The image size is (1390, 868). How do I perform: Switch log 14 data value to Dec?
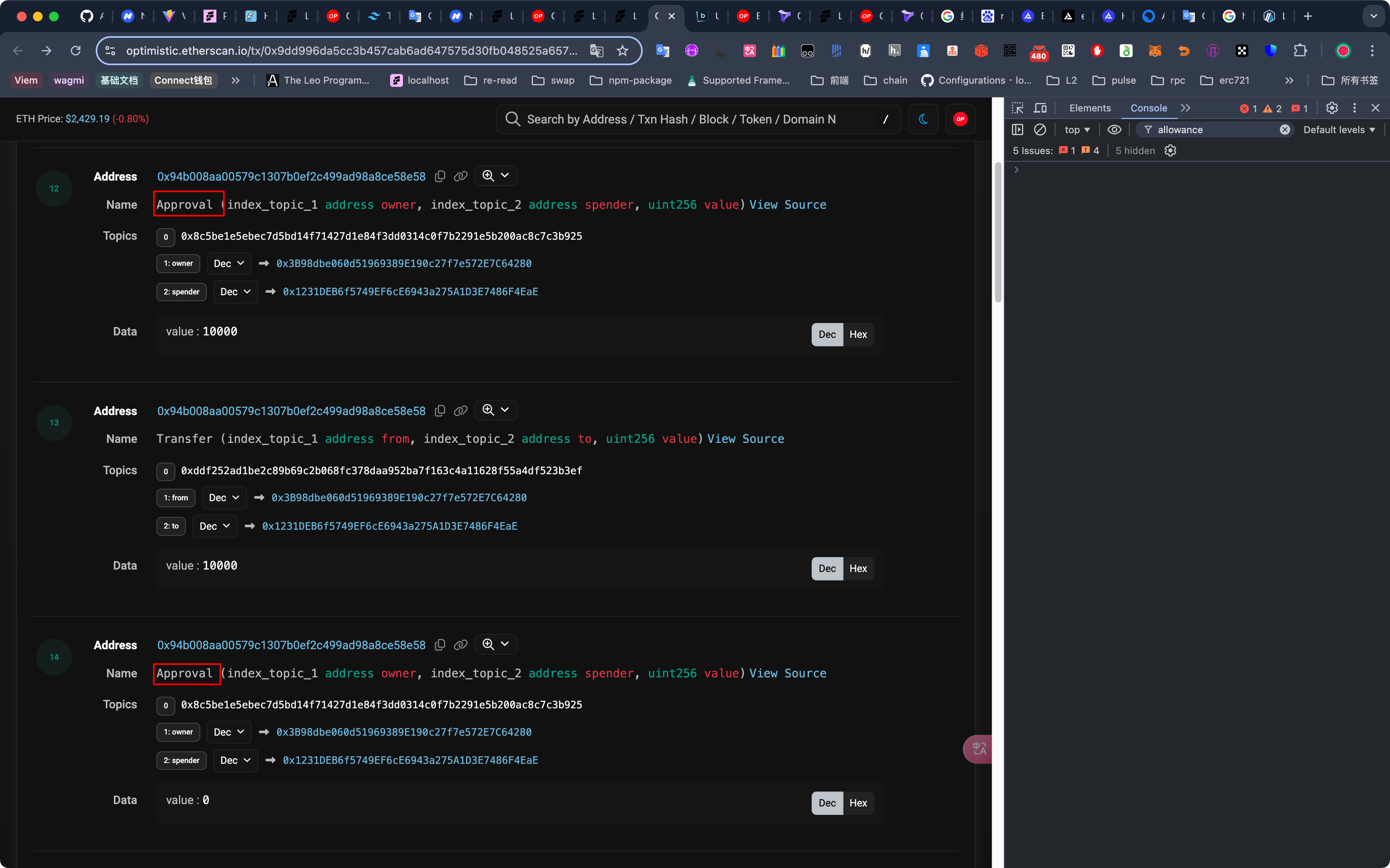point(827,802)
